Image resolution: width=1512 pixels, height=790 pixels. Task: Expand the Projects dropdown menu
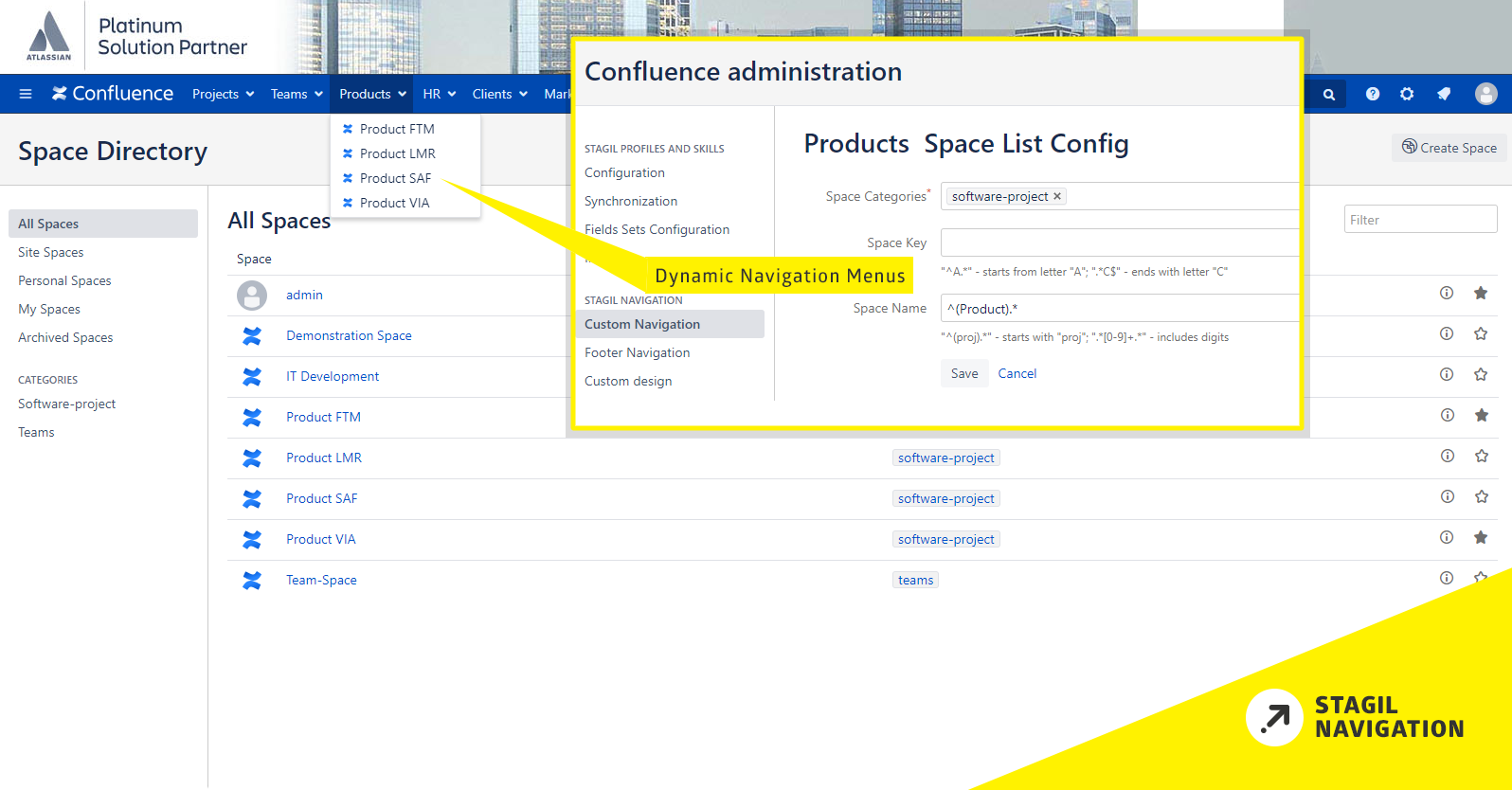pyautogui.click(x=223, y=94)
